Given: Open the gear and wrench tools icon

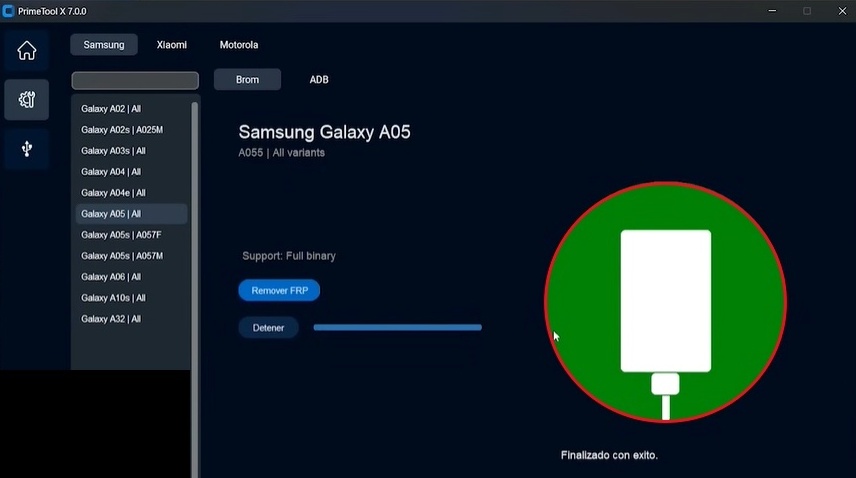Looking at the screenshot, I should [26, 99].
